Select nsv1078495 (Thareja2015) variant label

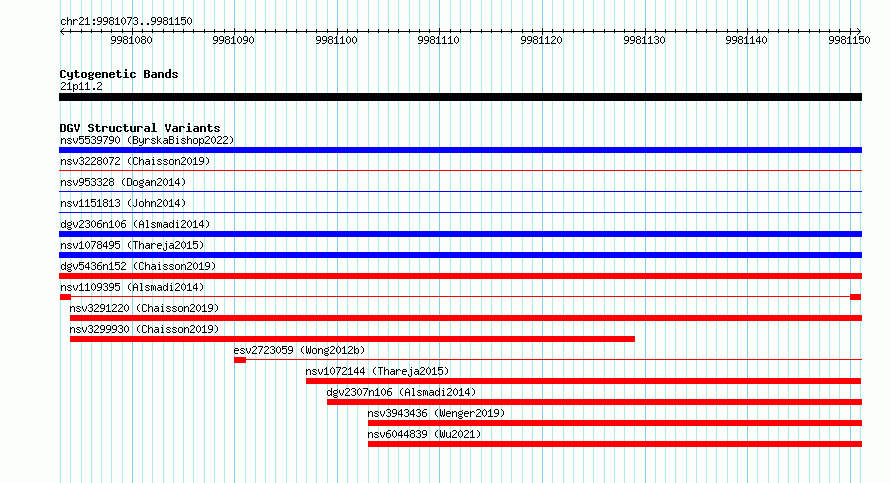coord(132,245)
